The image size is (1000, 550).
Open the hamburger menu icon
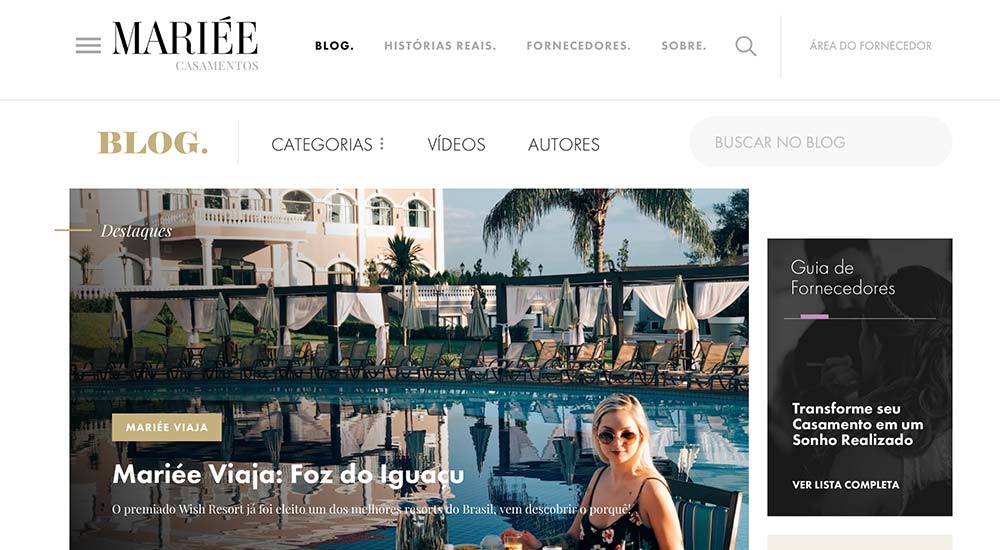tap(88, 45)
